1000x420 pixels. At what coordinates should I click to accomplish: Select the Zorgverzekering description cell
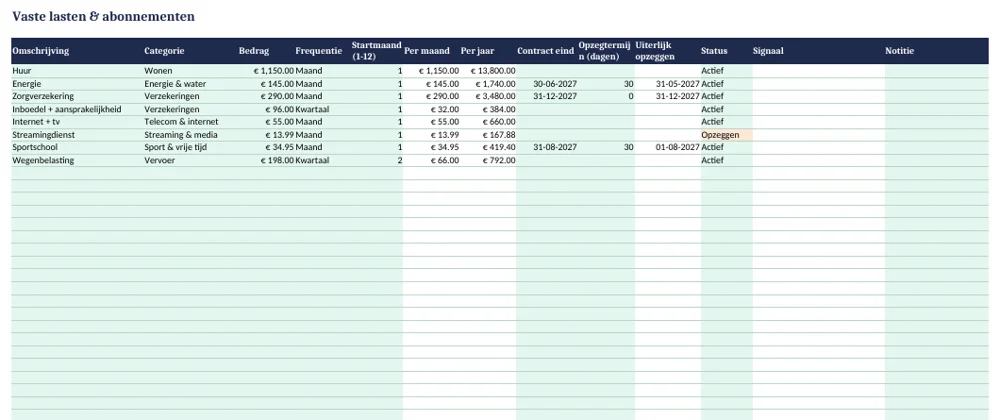point(77,96)
